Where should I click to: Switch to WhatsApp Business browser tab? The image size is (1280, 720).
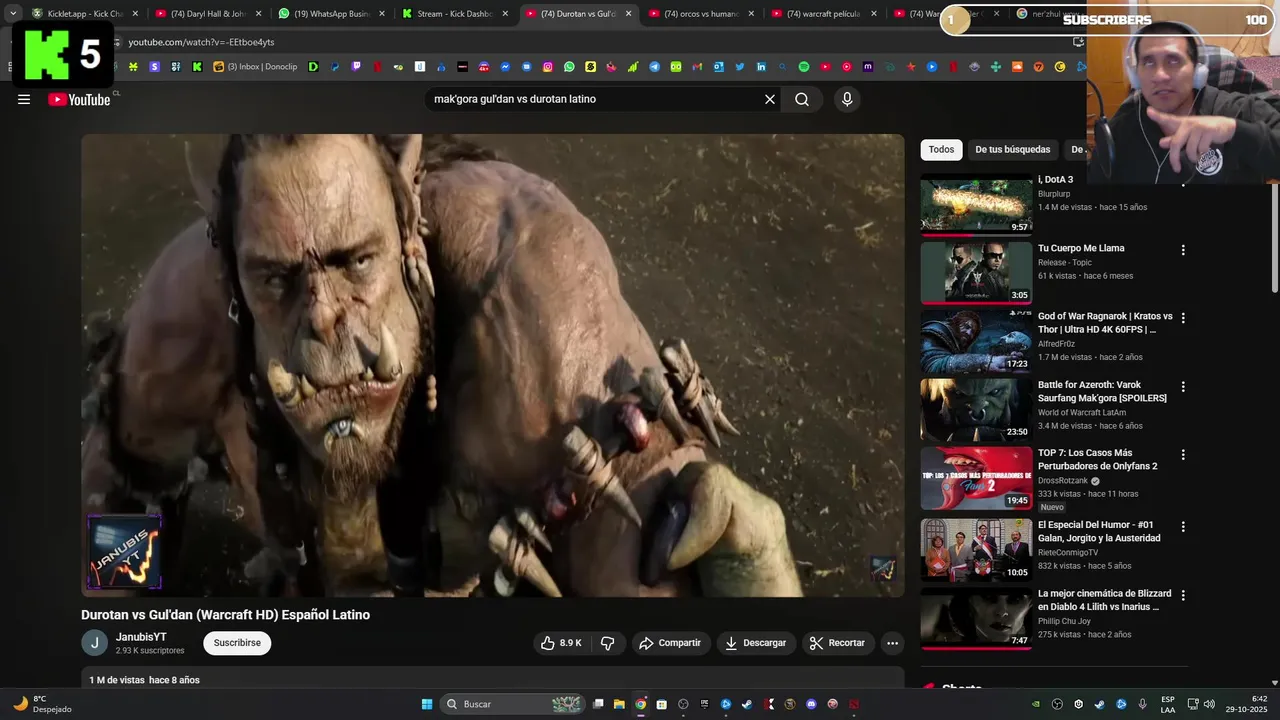(x=332, y=14)
